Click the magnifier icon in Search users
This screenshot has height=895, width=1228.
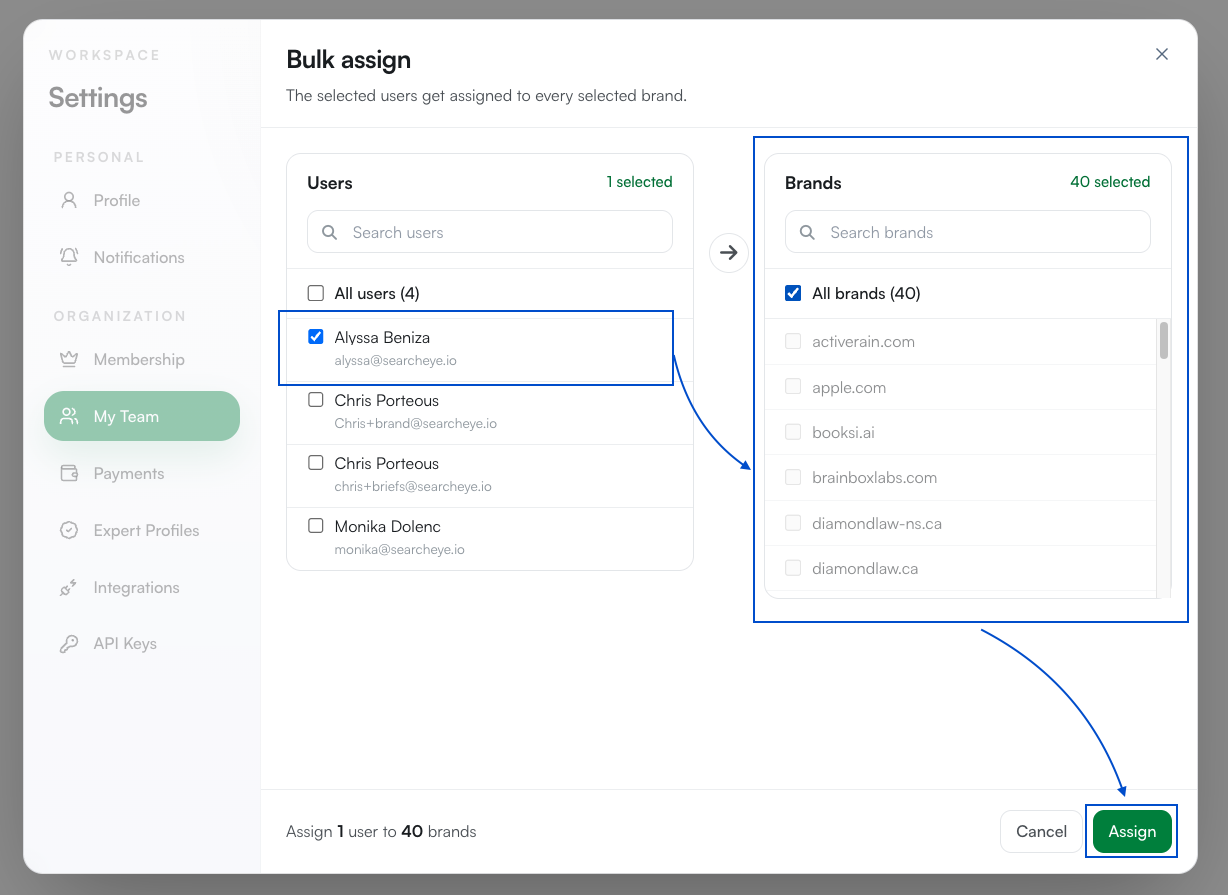330,232
